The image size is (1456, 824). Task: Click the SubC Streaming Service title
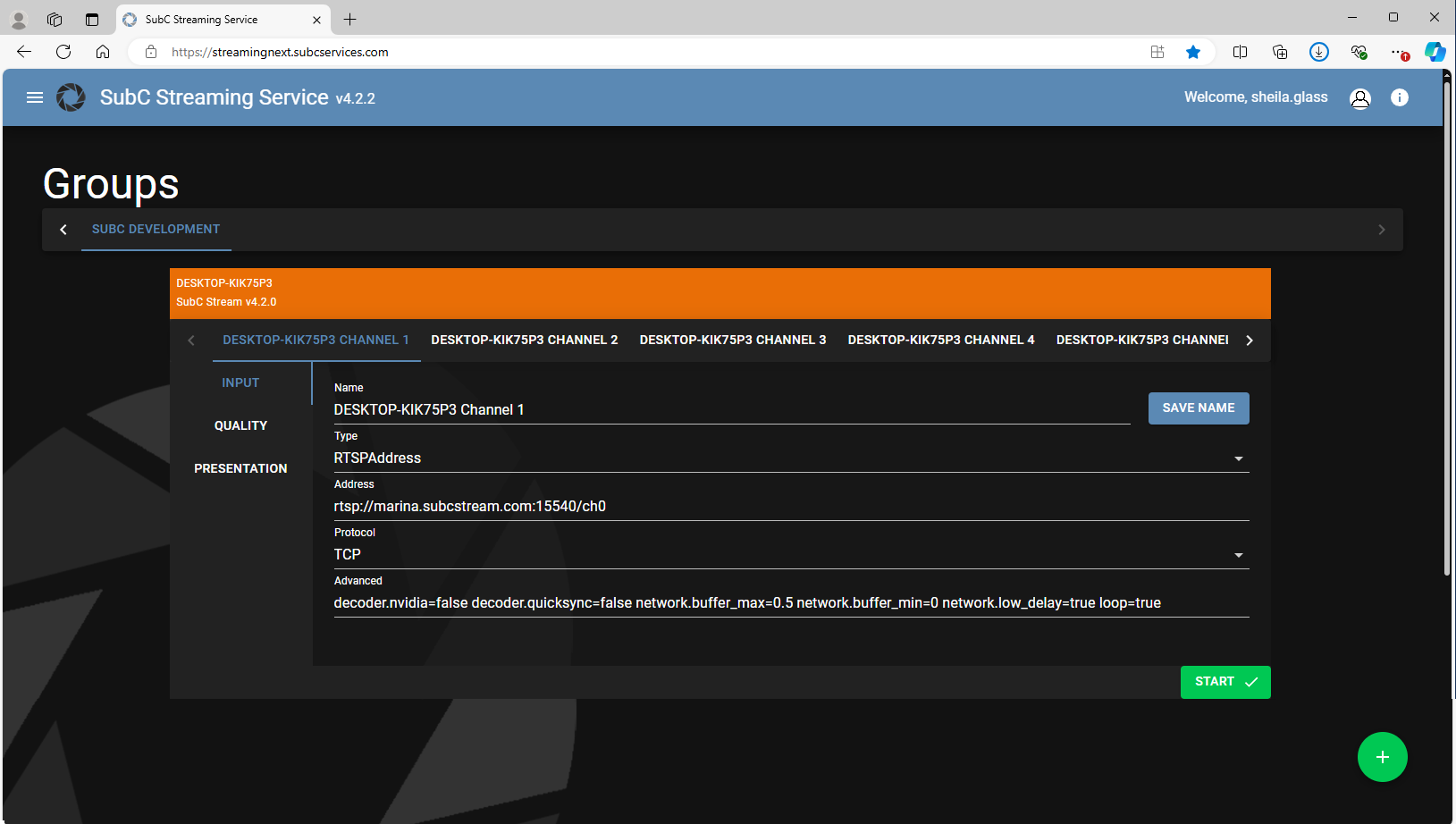pos(215,97)
